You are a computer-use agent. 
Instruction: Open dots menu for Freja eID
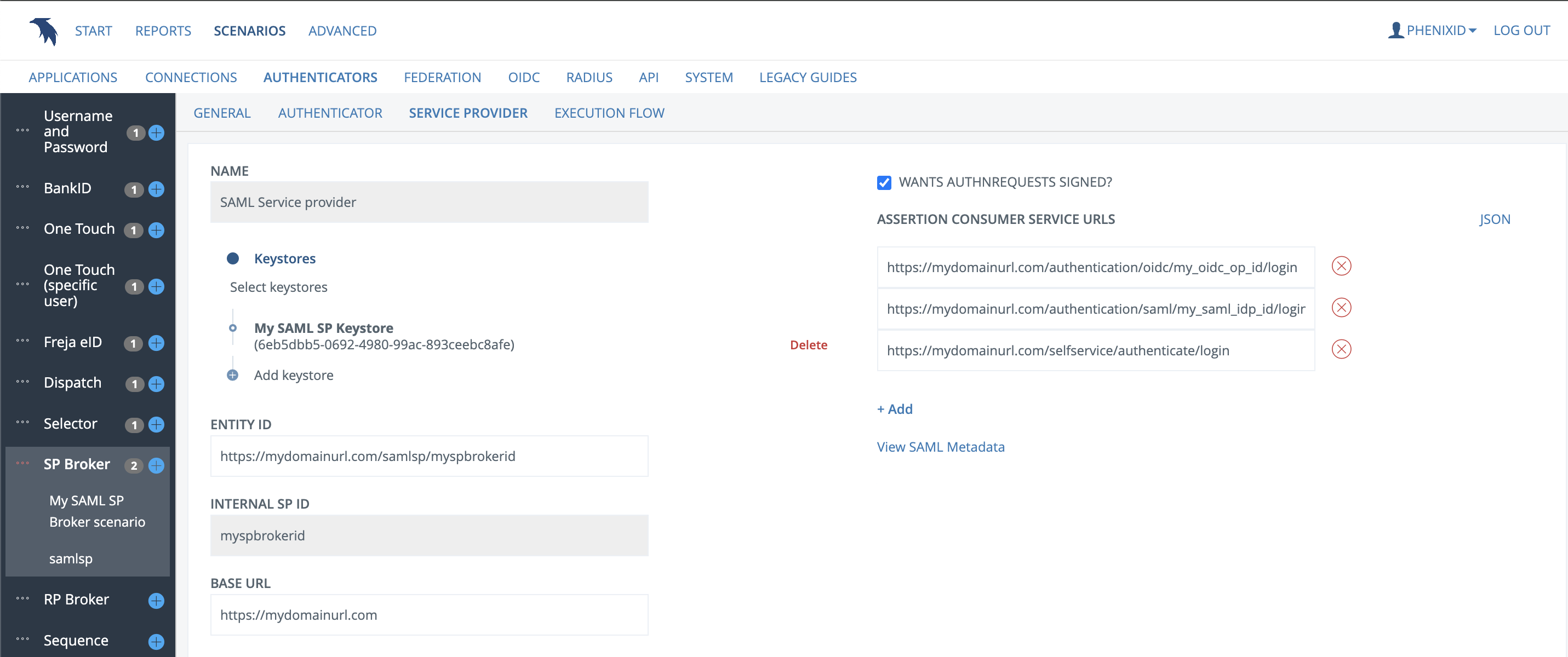click(x=22, y=341)
